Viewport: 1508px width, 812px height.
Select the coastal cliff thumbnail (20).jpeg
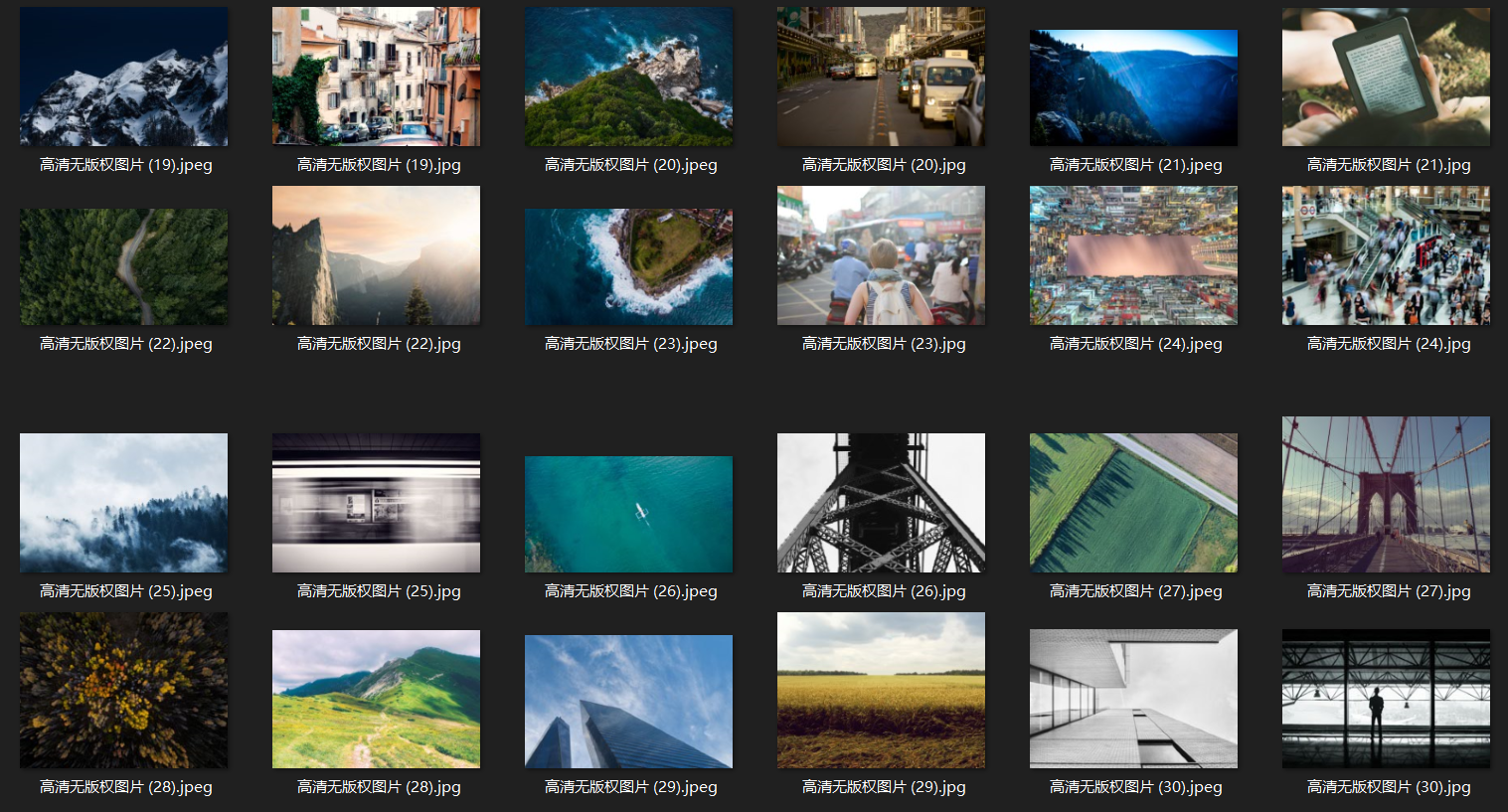pyautogui.click(x=628, y=77)
